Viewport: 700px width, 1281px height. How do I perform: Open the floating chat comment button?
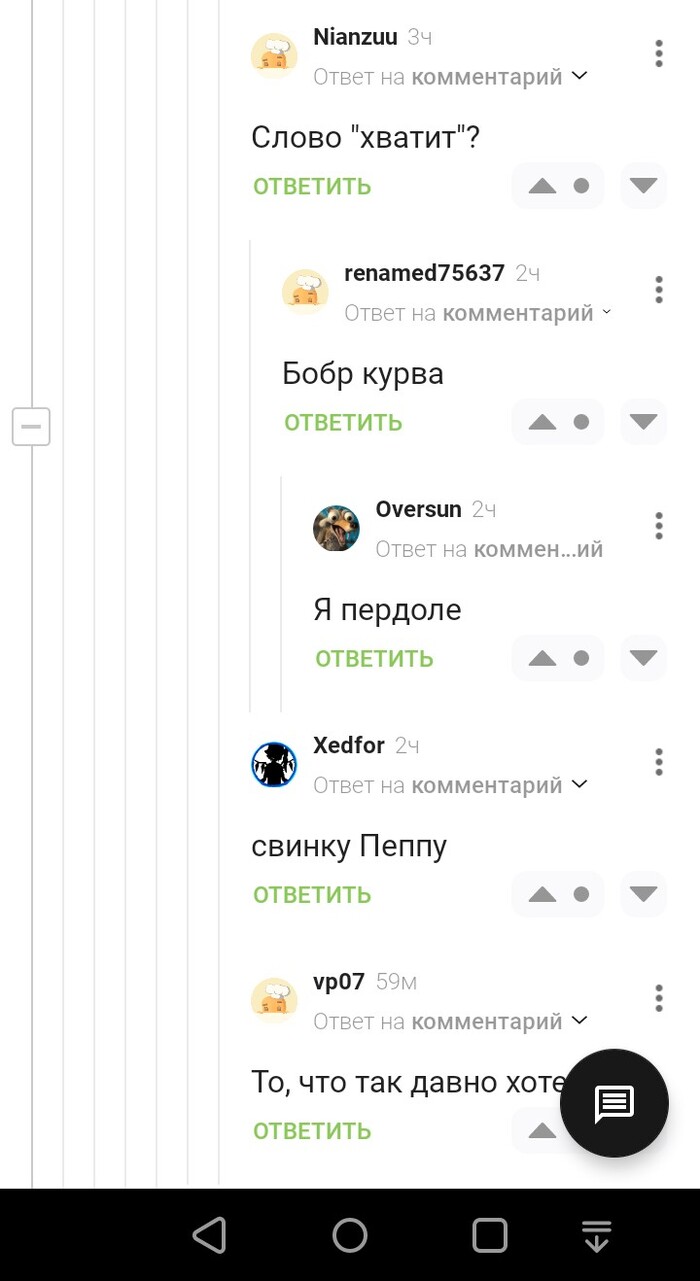614,1103
